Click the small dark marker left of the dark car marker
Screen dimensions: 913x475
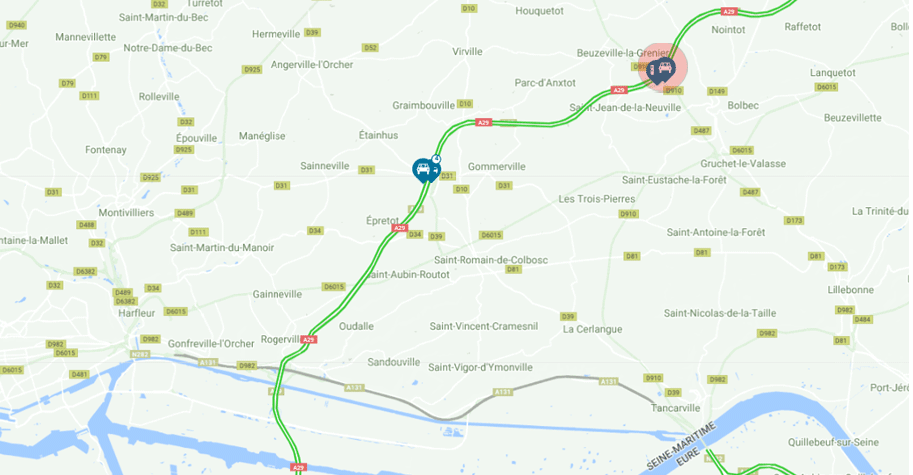[x=652, y=72]
